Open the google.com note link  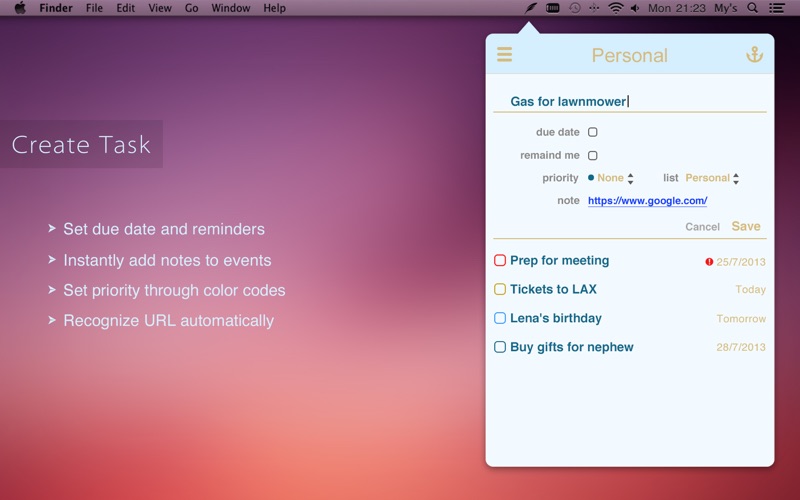tap(647, 201)
